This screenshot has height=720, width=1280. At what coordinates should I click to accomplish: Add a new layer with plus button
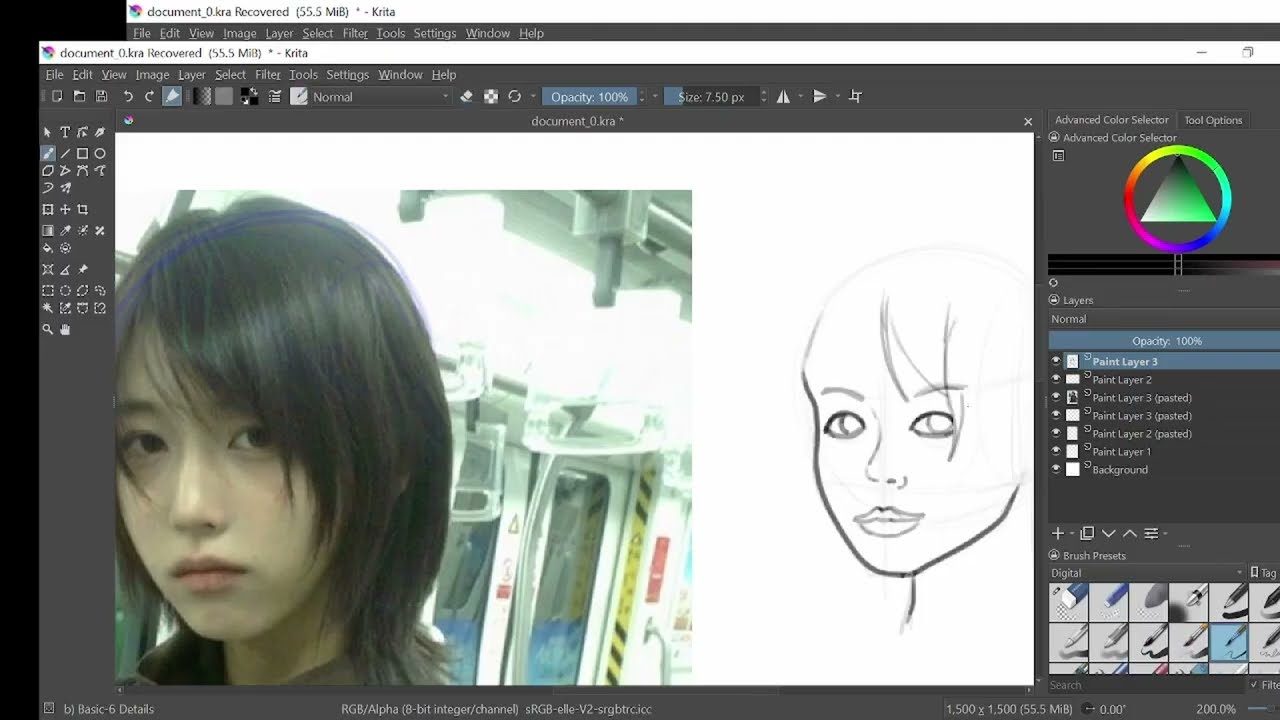1057,533
